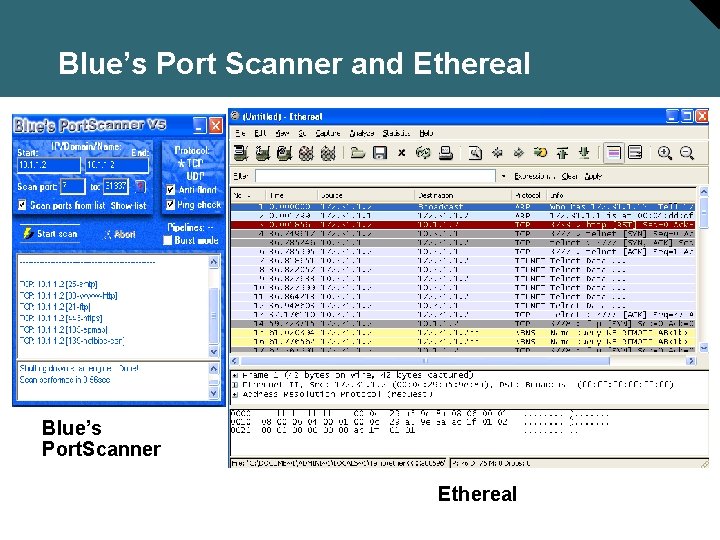Open the Capture menu
The height and width of the screenshot is (540, 720).
pos(328,133)
